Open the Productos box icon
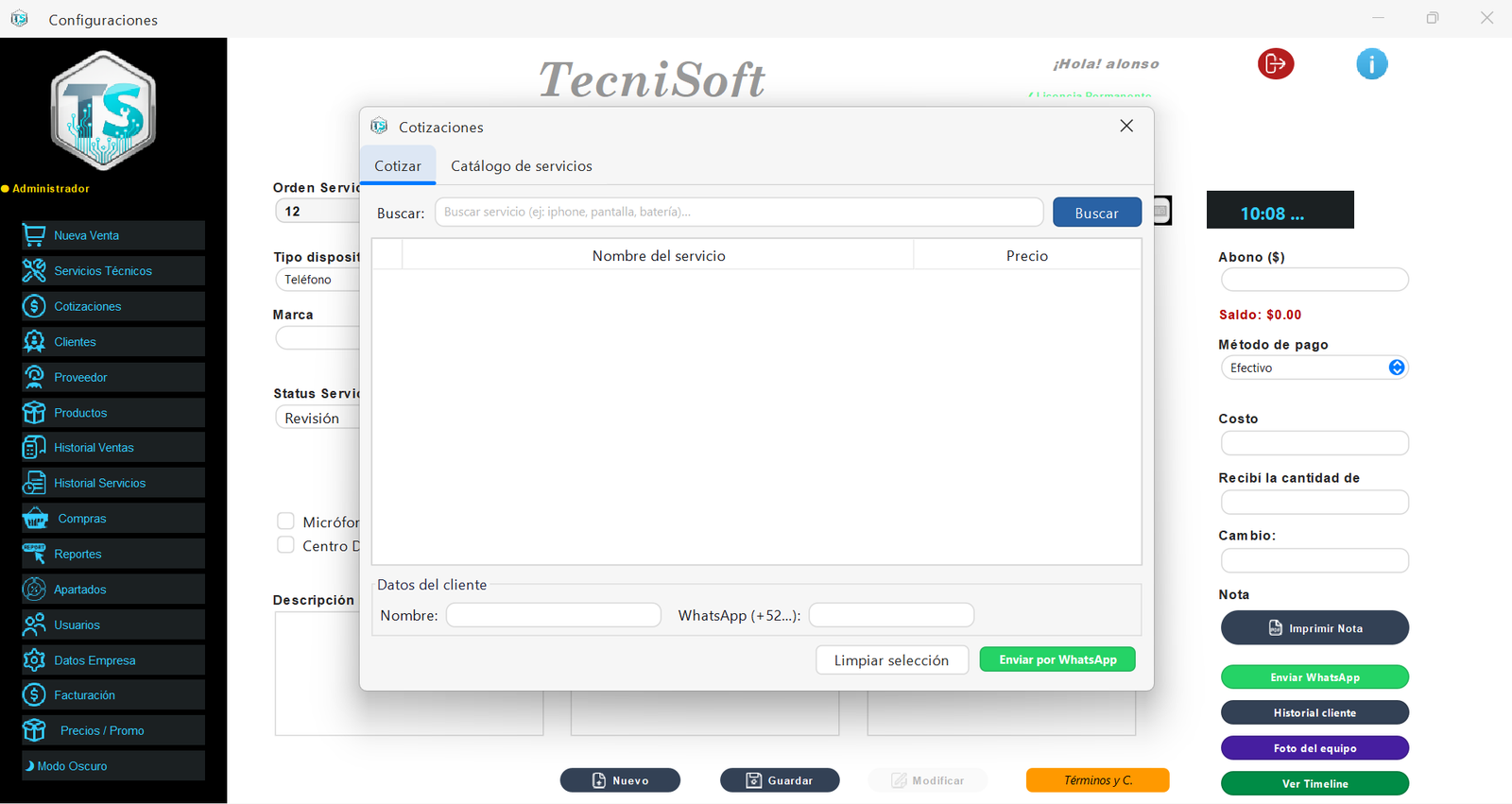This screenshot has height=804, width=1512. (34, 413)
